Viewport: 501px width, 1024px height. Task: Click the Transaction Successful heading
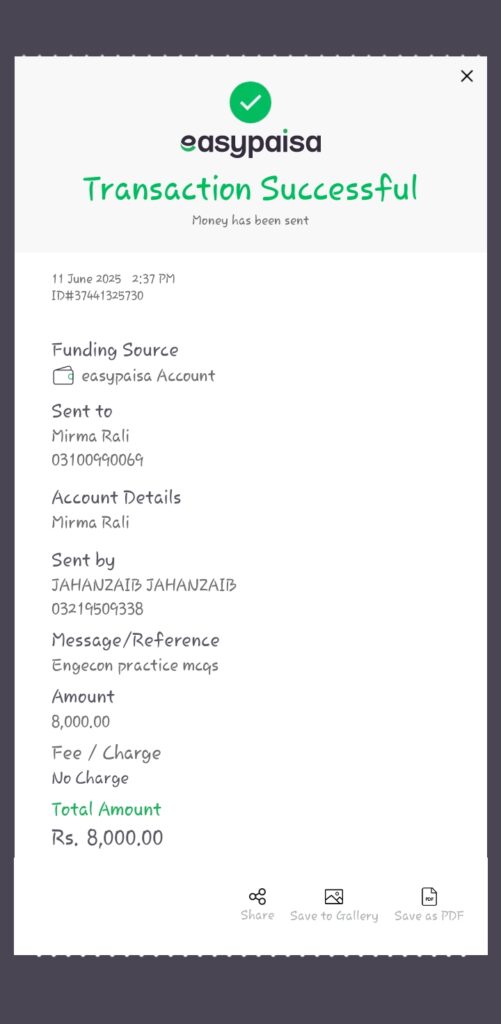click(x=250, y=189)
